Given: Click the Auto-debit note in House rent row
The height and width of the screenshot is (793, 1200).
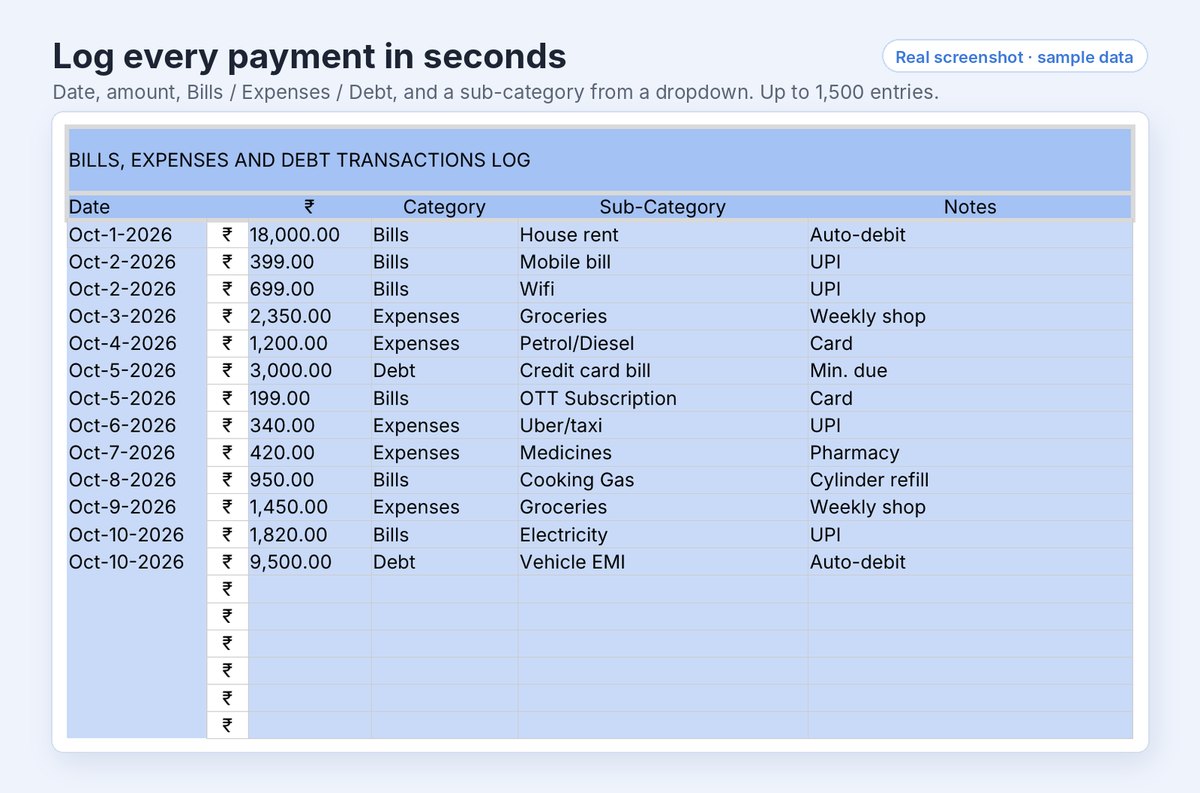Looking at the screenshot, I should 970,235.
